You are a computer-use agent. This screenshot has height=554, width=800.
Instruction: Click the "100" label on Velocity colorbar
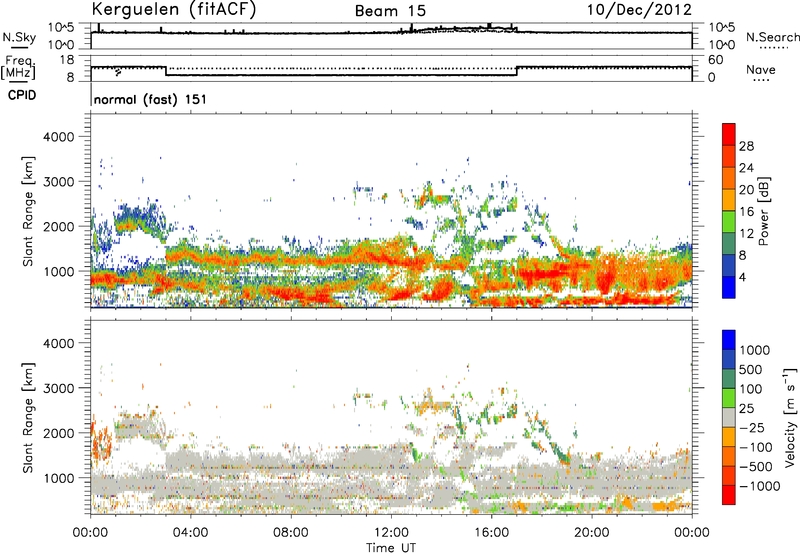point(751,389)
